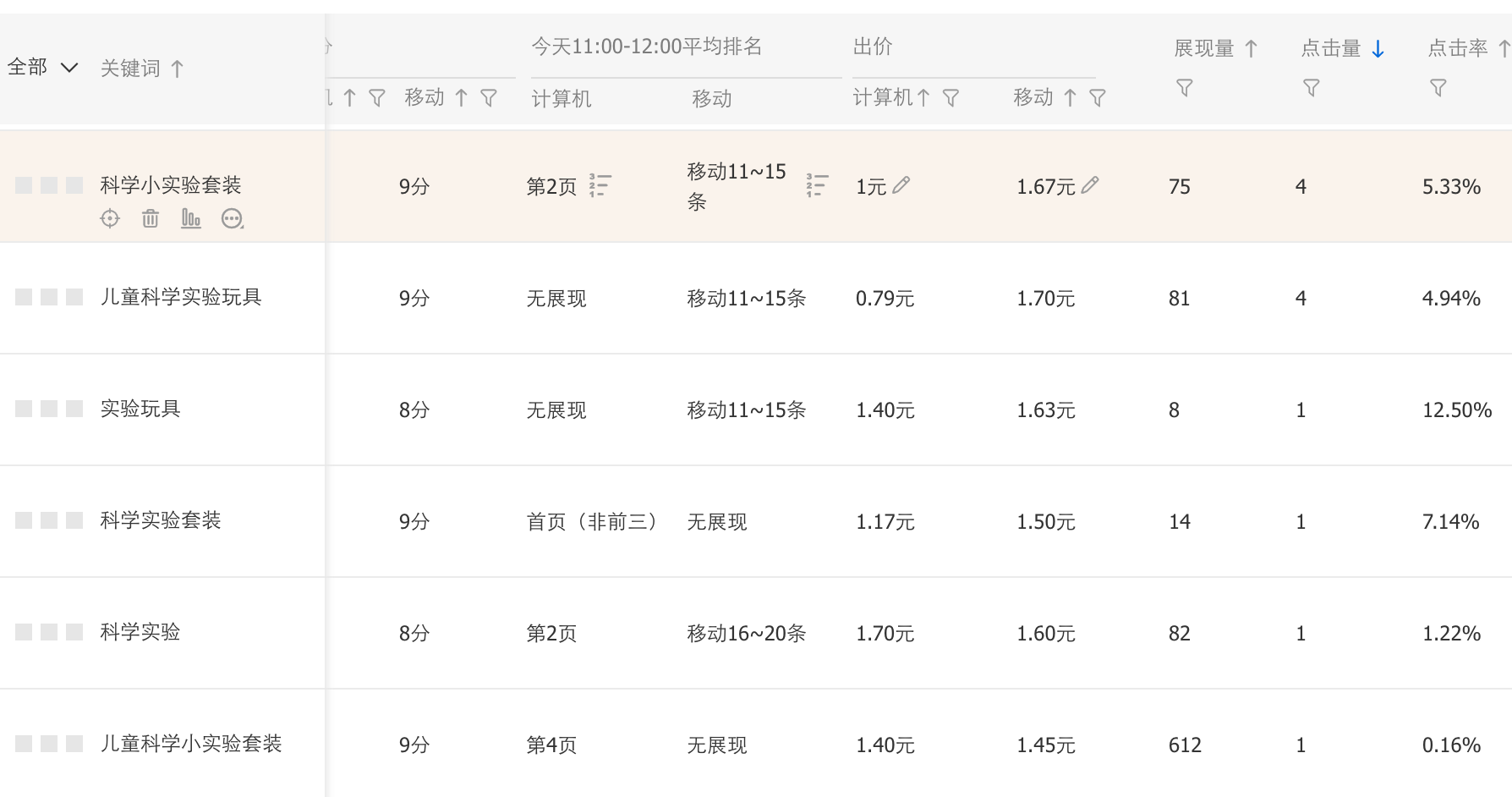
Task: Edit the 1元 computer bid pencil icon
Action: click(x=901, y=184)
